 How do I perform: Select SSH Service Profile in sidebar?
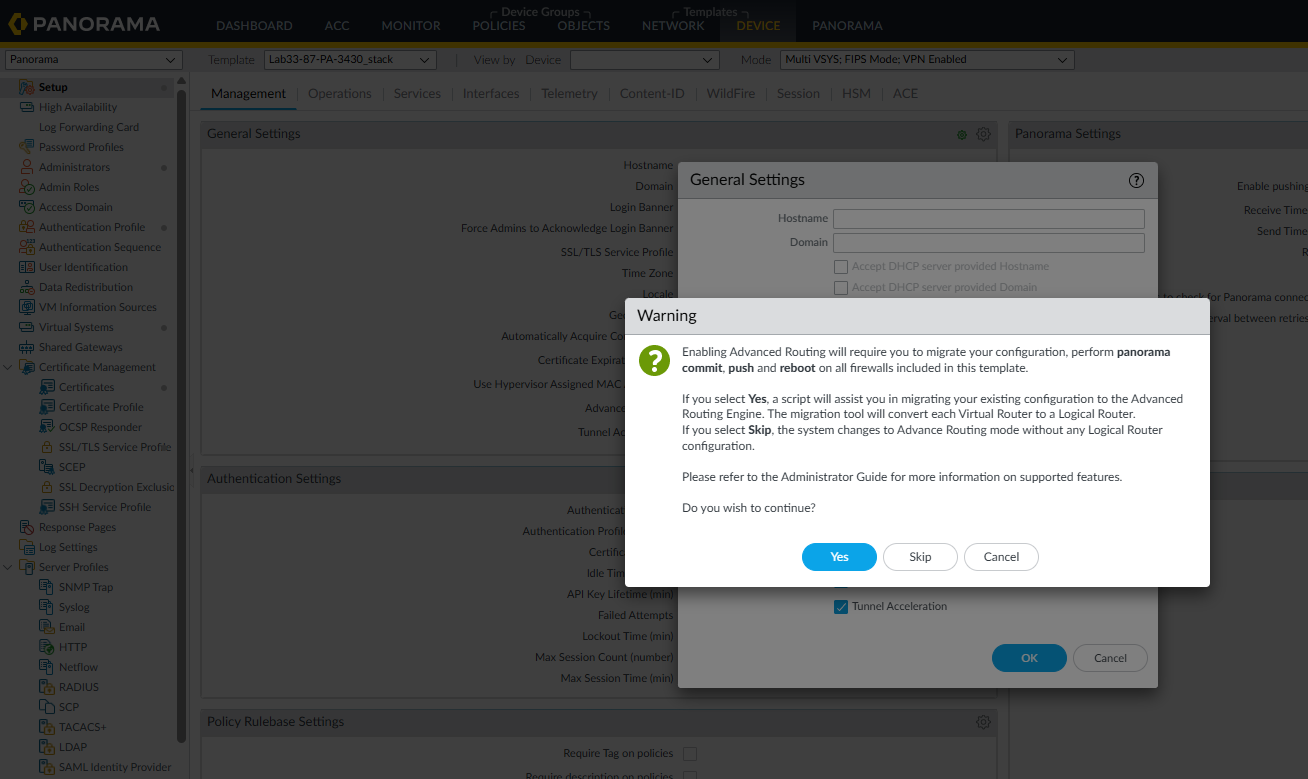105,507
